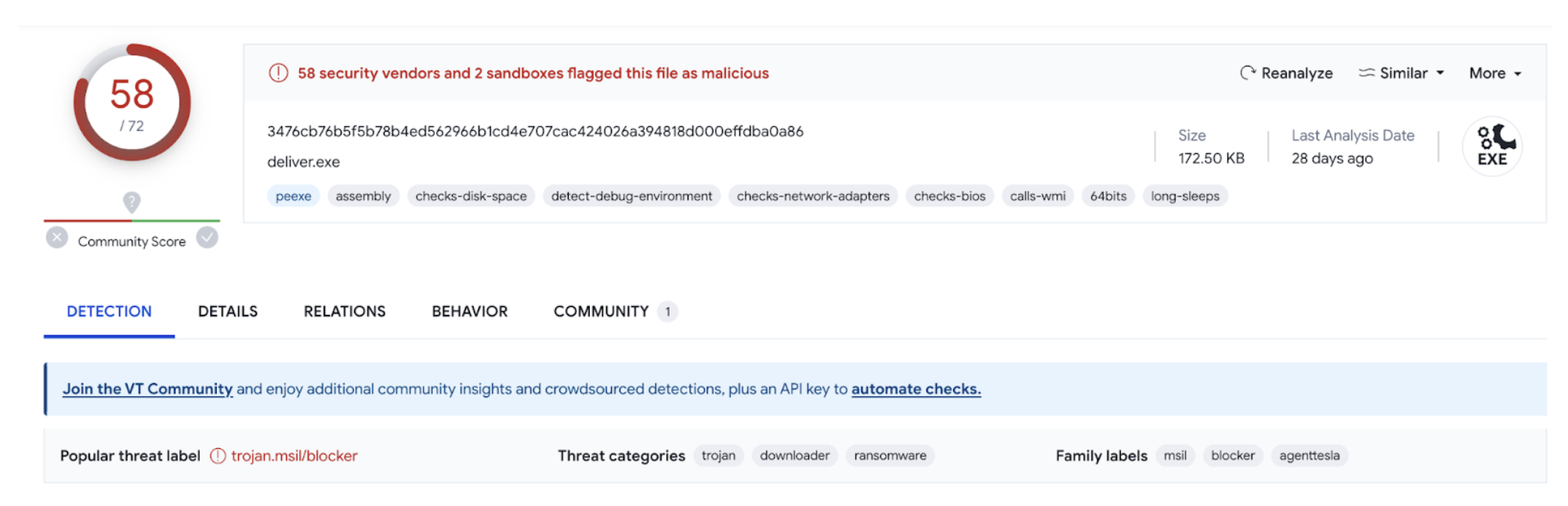Click the EXE file type icon
1568x506 pixels.
coord(1492,146)
